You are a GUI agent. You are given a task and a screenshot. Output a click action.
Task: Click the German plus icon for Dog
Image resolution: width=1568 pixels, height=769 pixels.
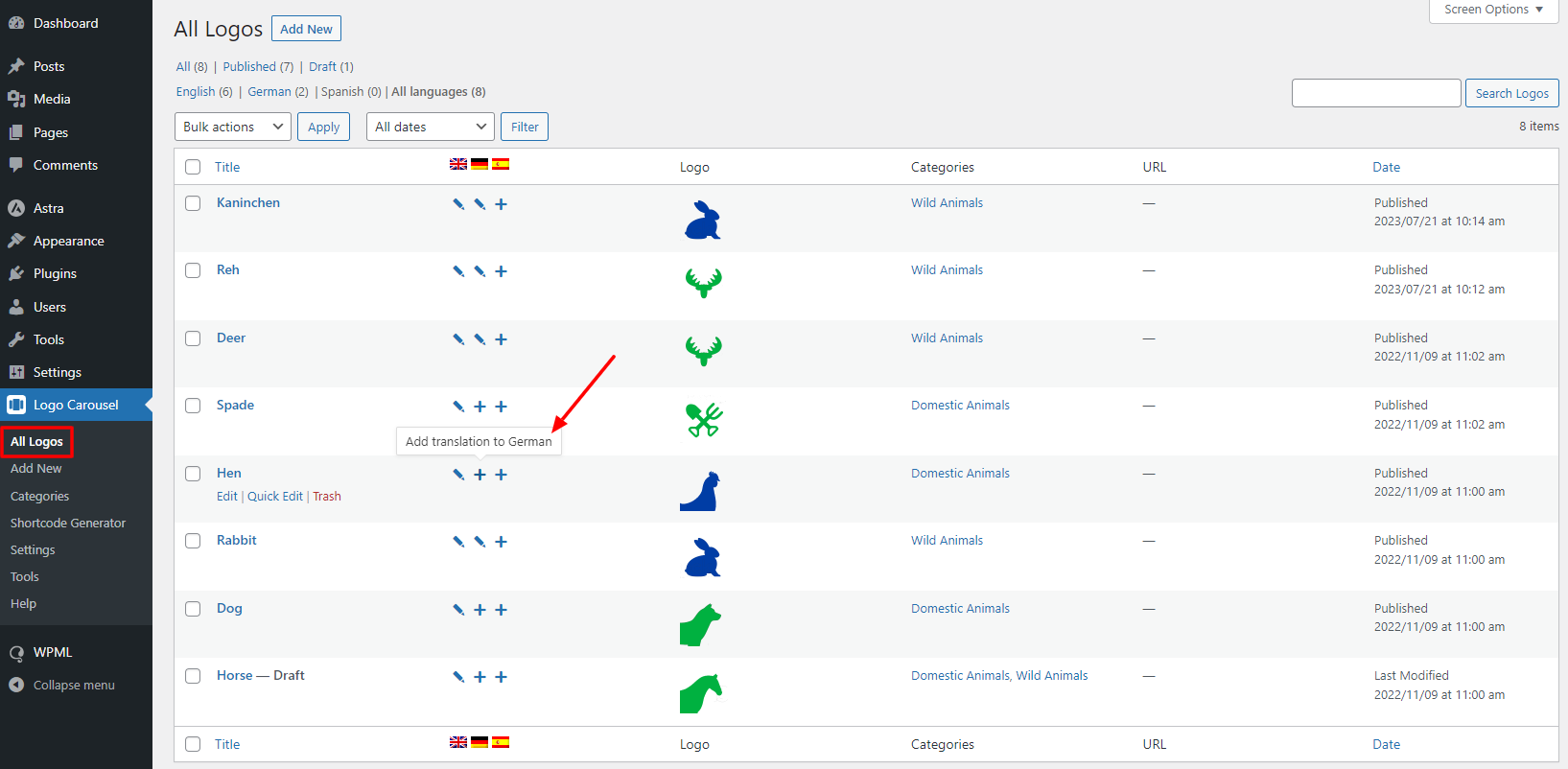(480, 610)
